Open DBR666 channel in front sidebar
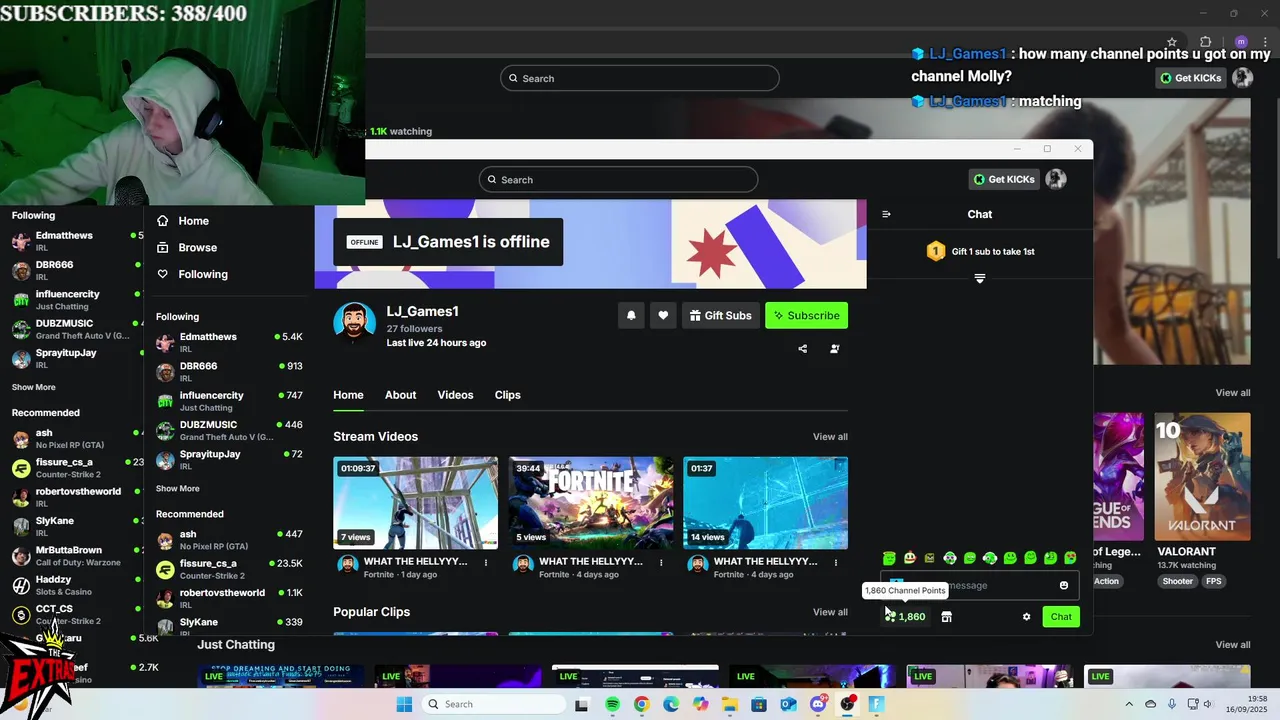1280x720 pixels. point(229,372)
